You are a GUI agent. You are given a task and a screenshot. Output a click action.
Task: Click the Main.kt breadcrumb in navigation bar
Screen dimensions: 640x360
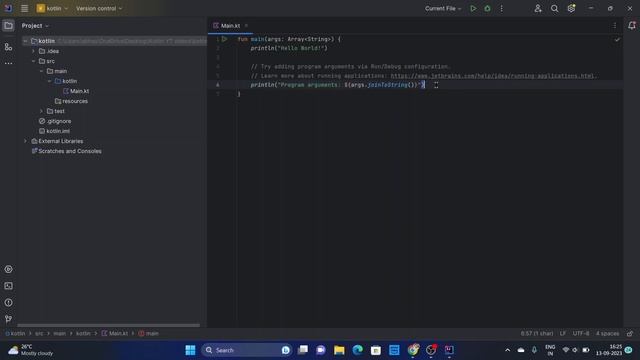point(115,333)
